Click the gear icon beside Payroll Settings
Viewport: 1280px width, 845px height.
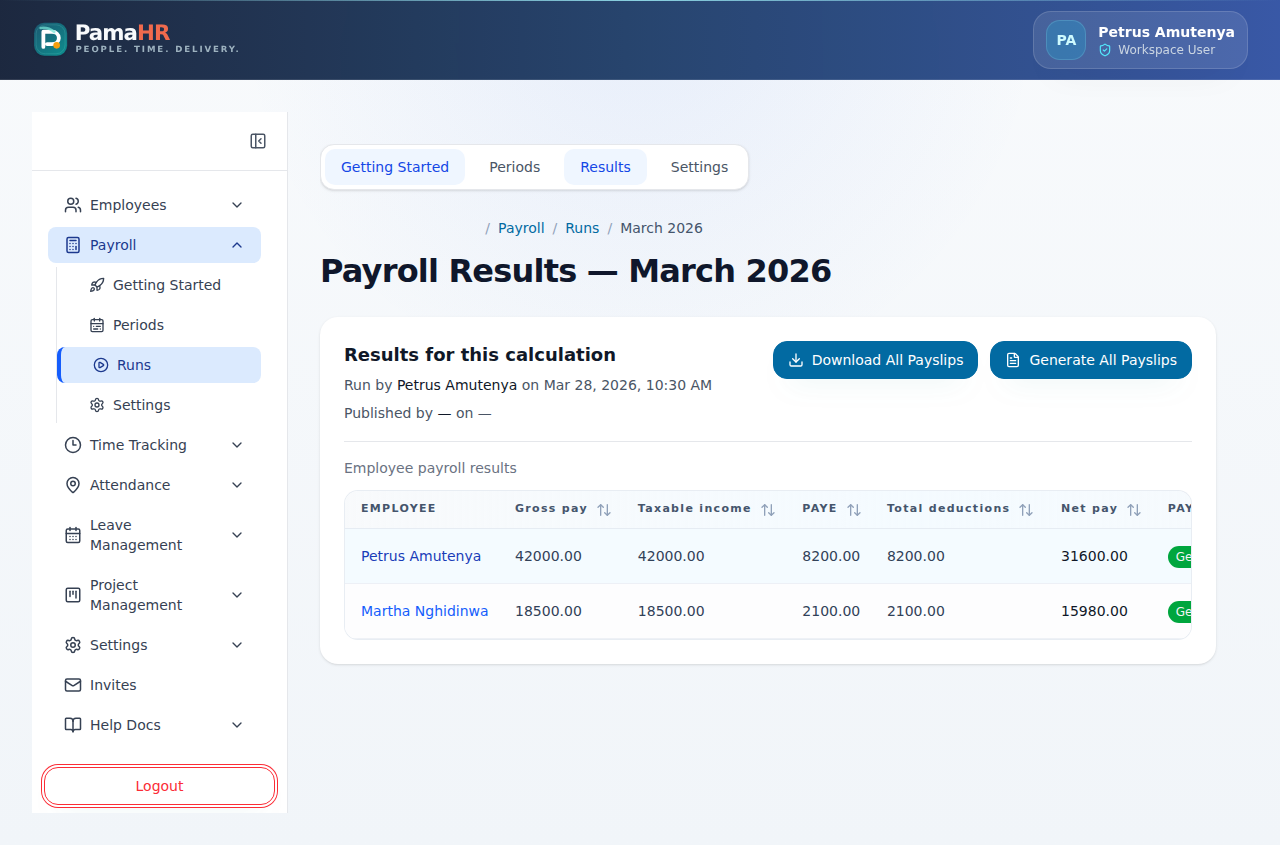coord(97,405)
